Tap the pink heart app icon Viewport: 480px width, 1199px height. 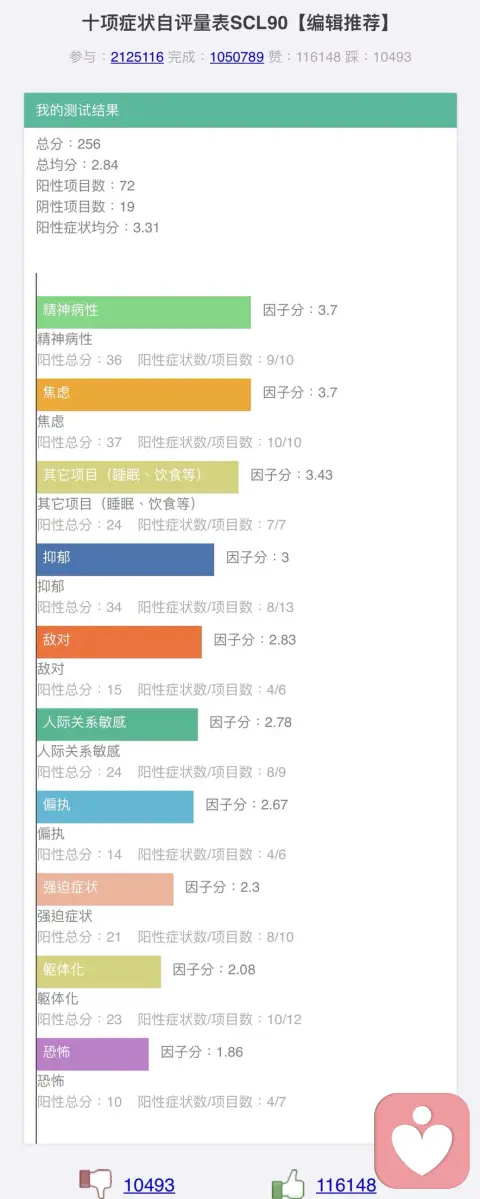click(421, 1140)
